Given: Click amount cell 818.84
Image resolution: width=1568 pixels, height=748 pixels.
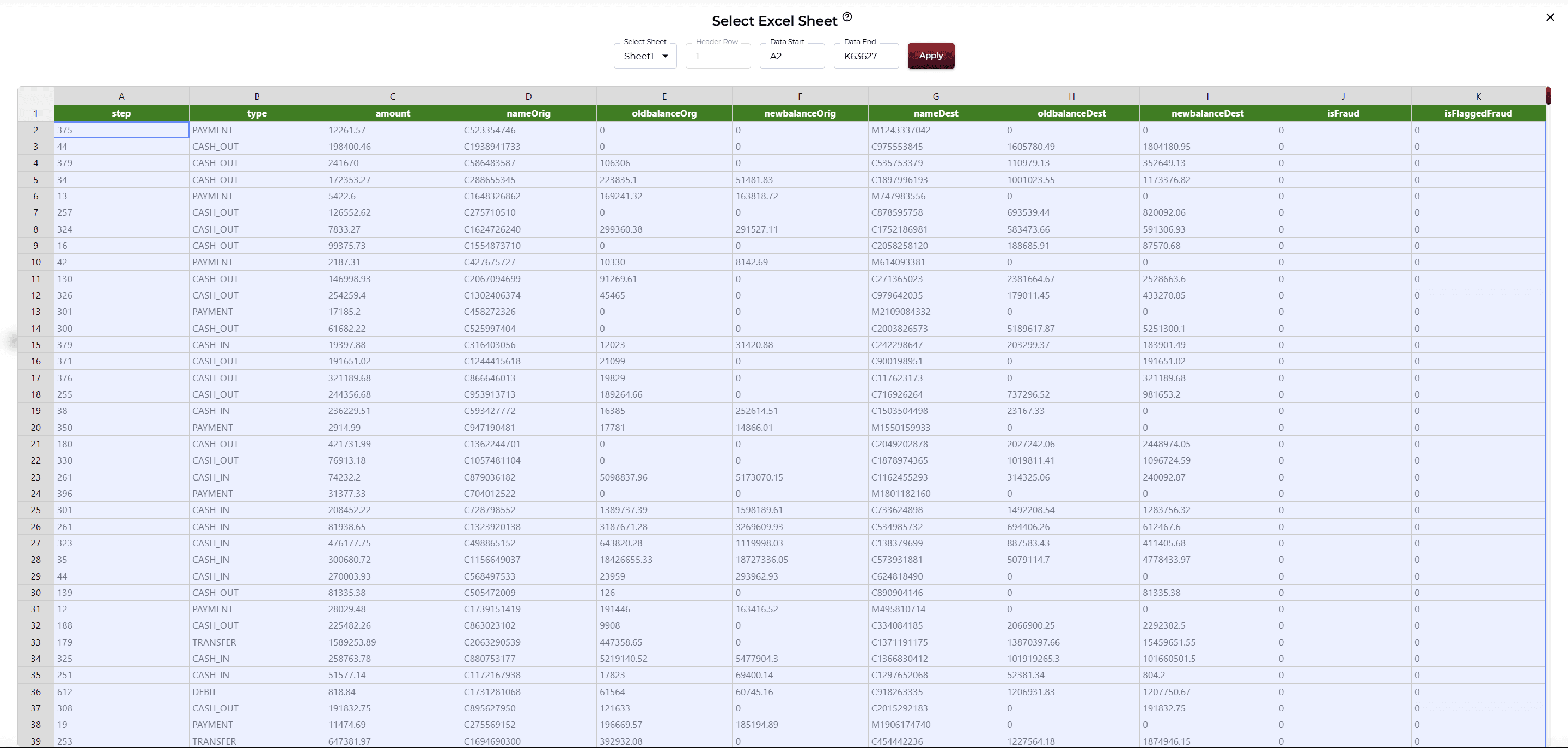Looking at the screenshot, I should click(x=393, y=692).
